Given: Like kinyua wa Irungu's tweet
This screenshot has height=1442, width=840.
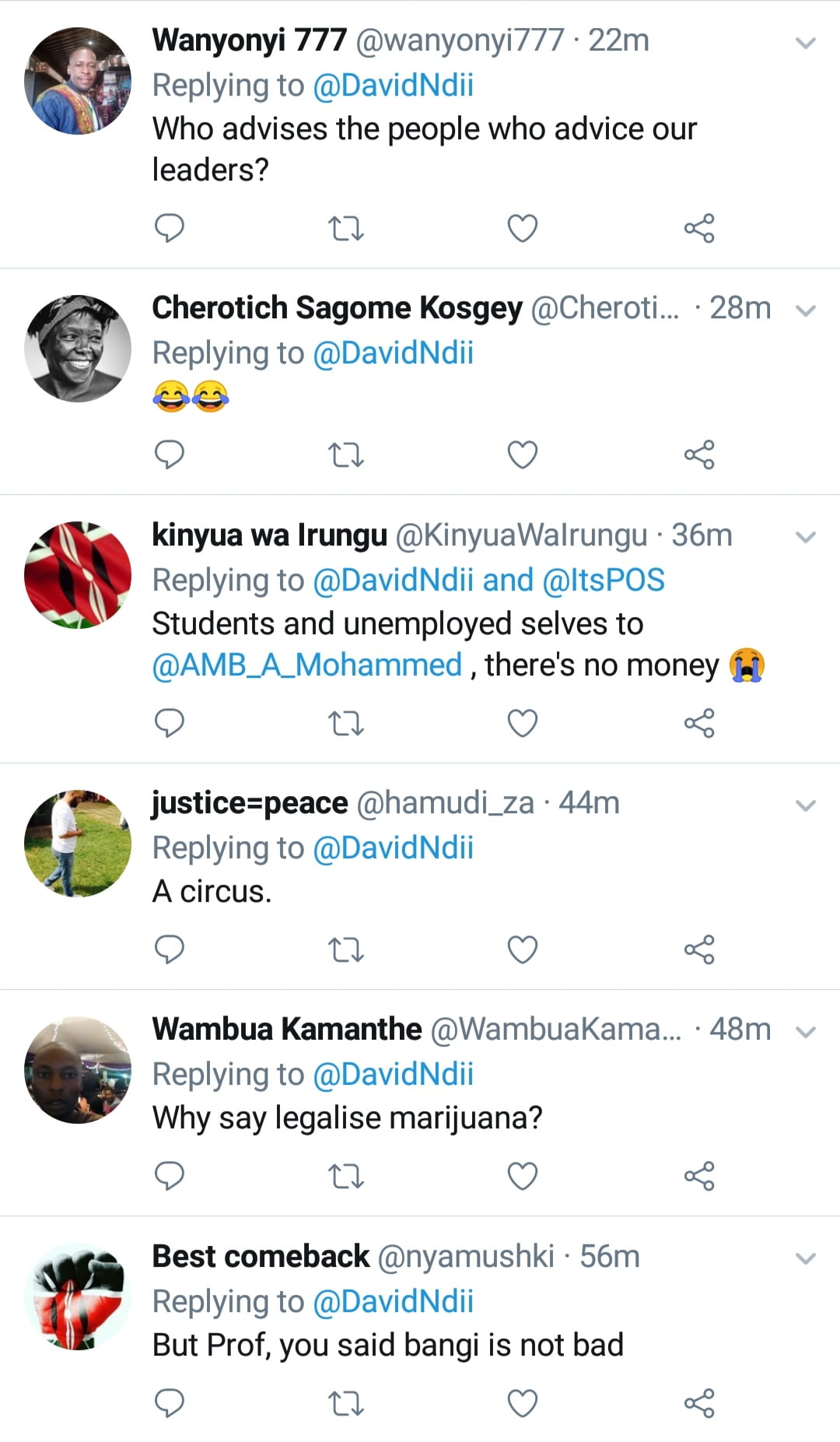Looking at the screenshot, I should point(523,723).
